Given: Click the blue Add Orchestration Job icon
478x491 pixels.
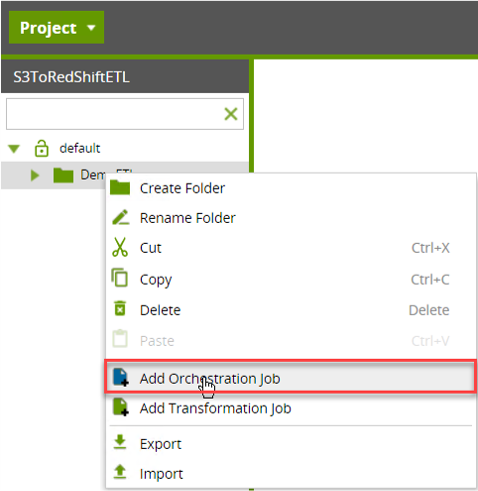Looking at the screenshot, I should point(121,377).
